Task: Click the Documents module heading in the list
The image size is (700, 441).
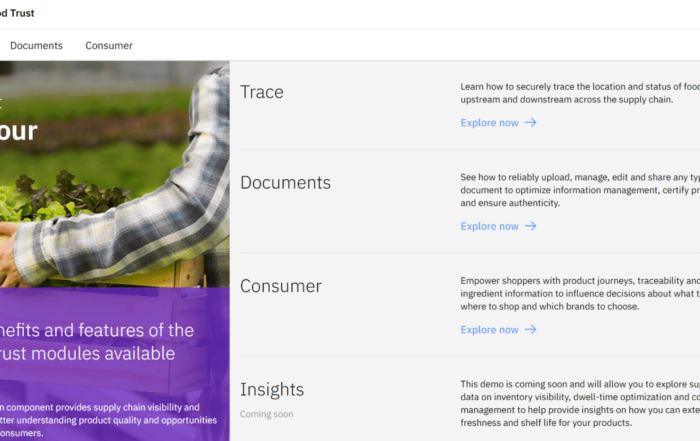Action: click(x=285, y=183)
